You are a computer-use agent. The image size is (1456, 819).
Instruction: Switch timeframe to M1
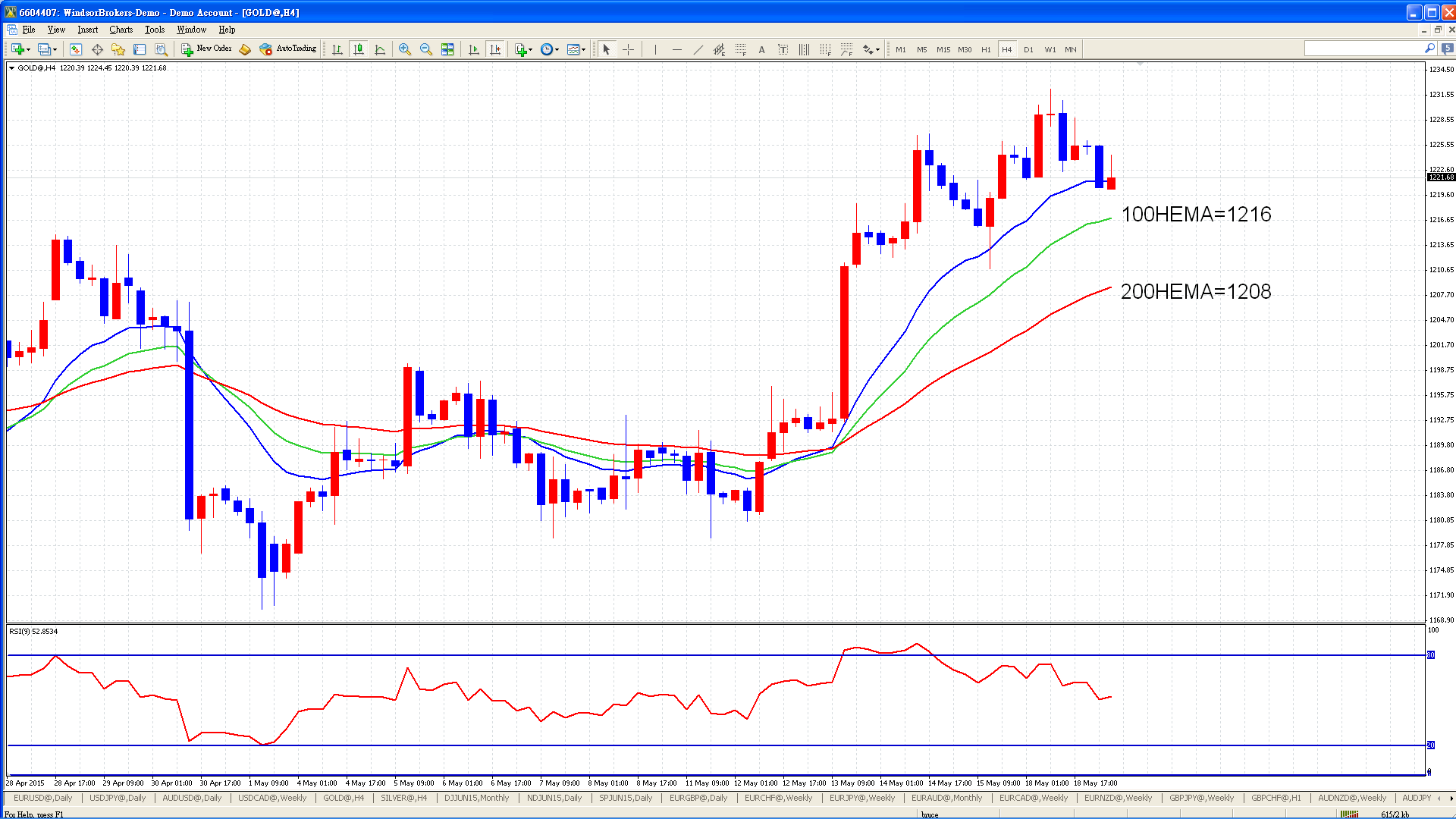[x=900, y=49]
